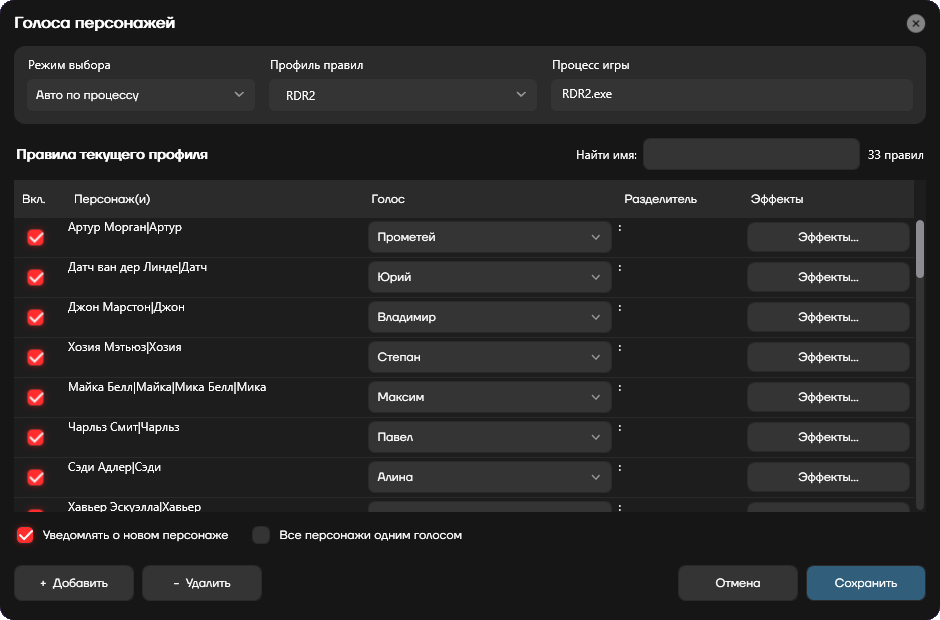Viewport: 940px width, 620px height.
Task: Open the Прометей voice dropdown
Action: pos(490,237)
